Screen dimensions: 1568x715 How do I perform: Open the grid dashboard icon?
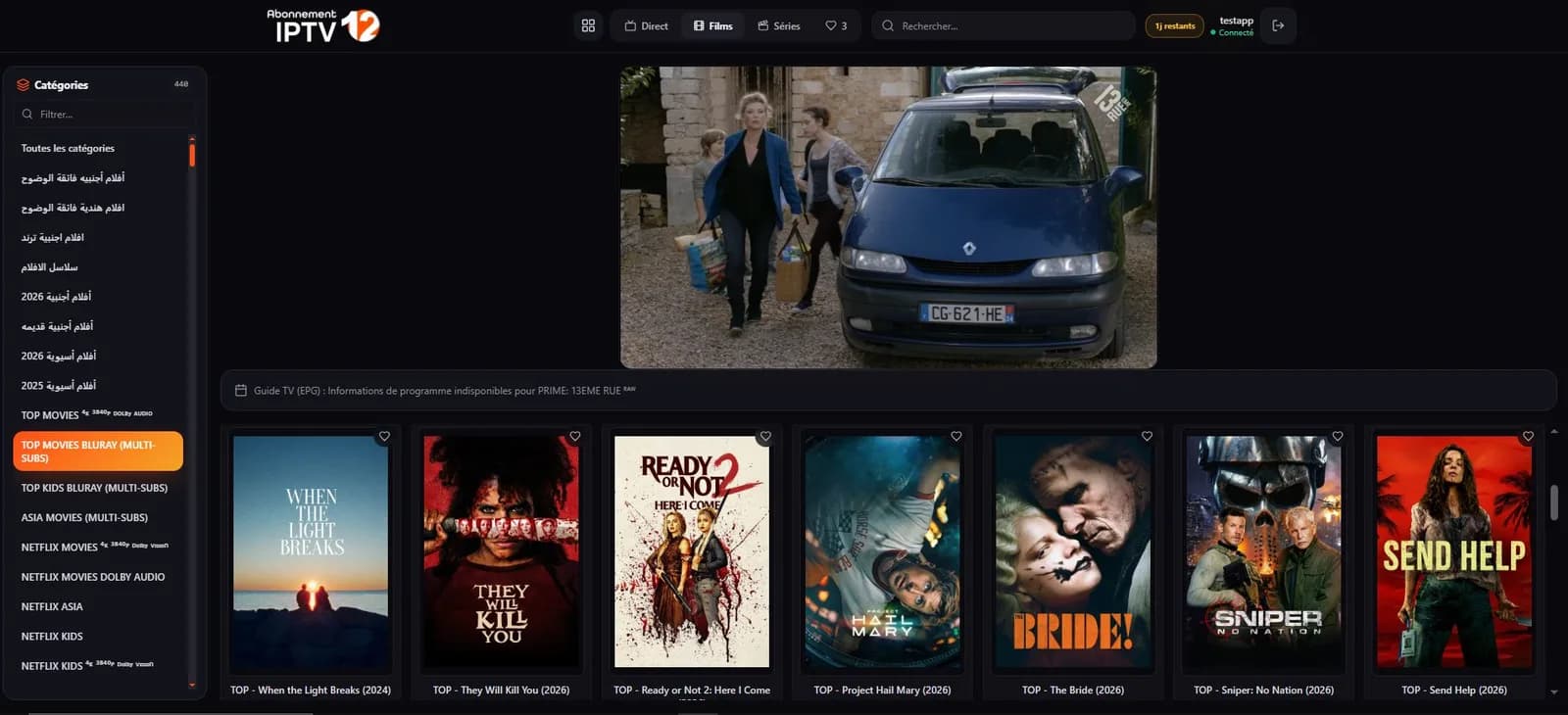coord(588,25)
